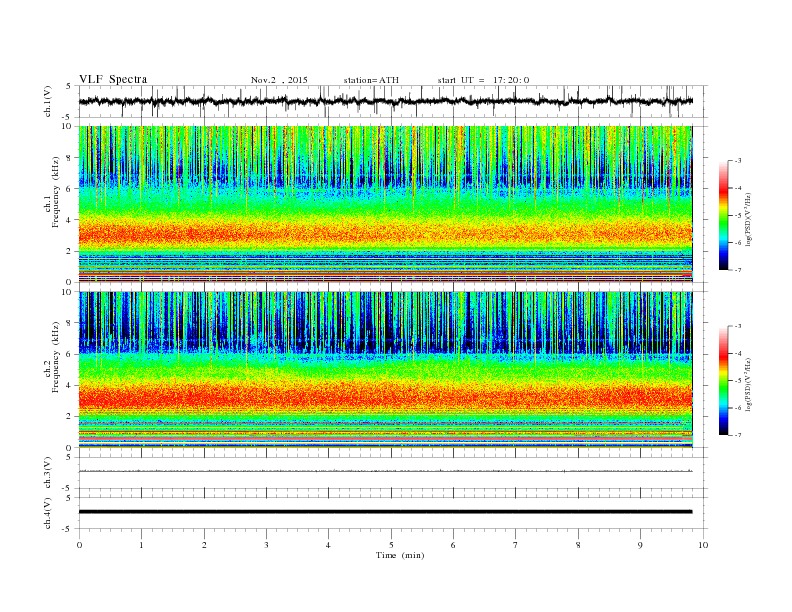Click the time axis tick label '10'
Image resolution: width=792 pixels, height=612 pixels.
[x=703, y=545]
